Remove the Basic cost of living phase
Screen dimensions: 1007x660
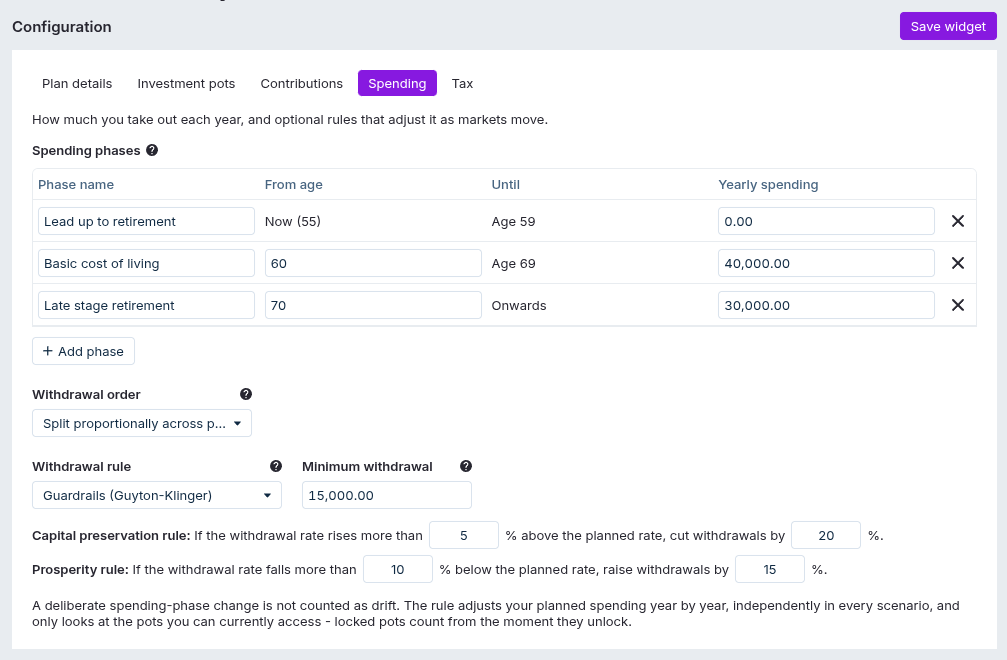[x=958, y=263]
